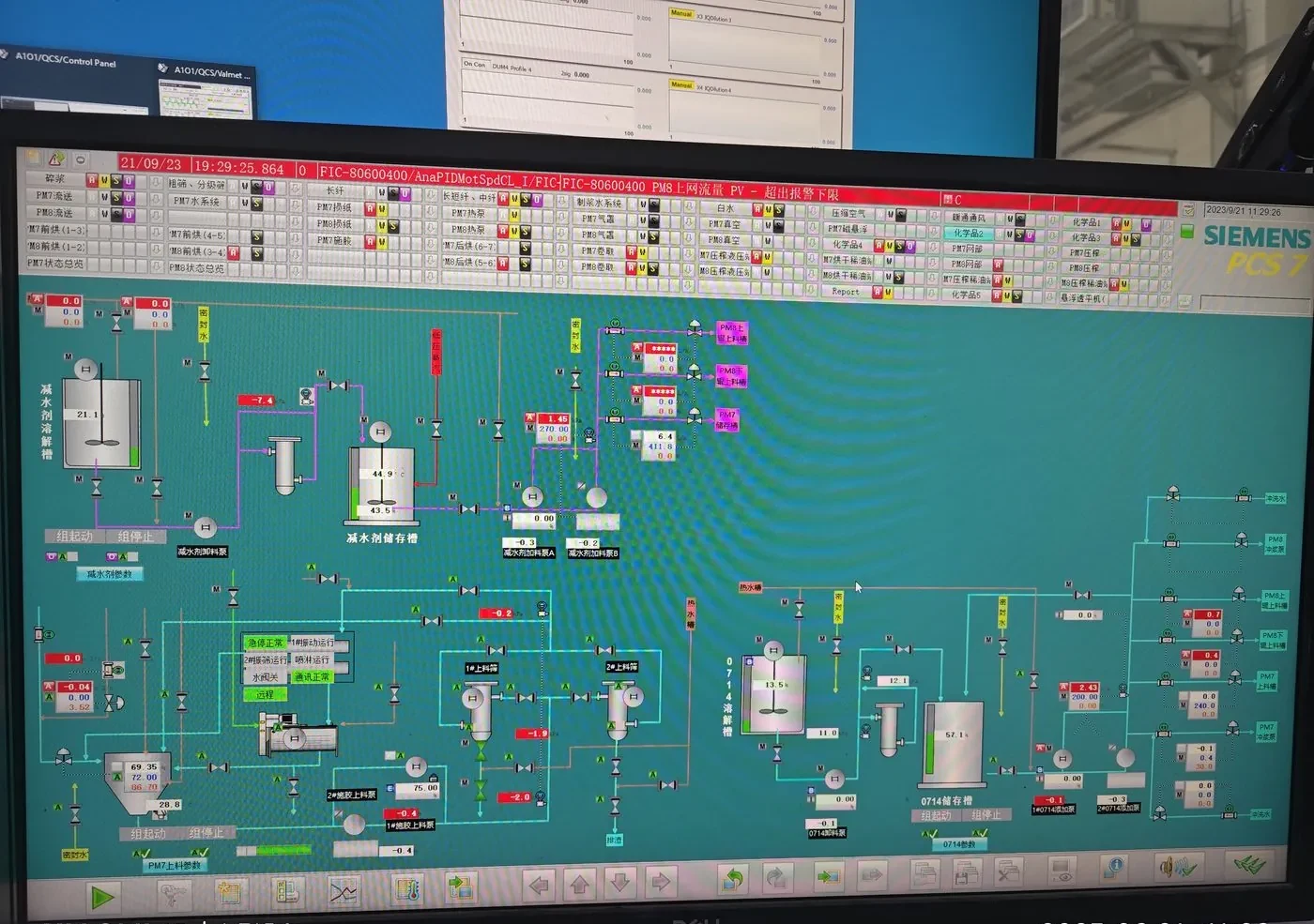Image resolution: width=1314 pixels, height=924 pixels.
Task: Expand the down arrow beside 长纤 row
Action: pos(430,193)
